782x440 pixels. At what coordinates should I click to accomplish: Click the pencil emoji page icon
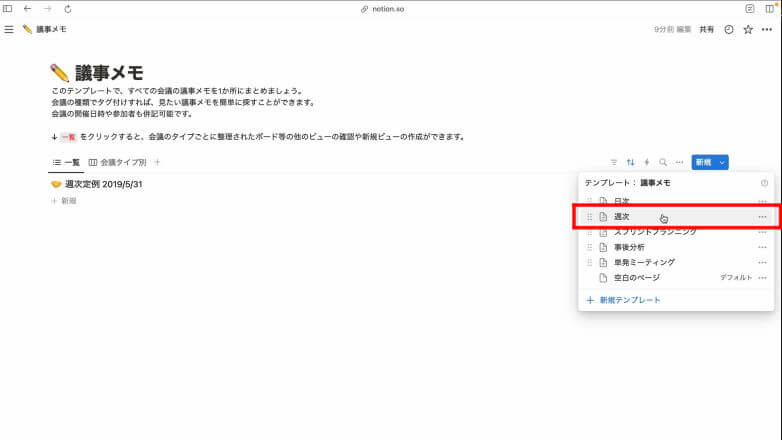click(59, 73)
